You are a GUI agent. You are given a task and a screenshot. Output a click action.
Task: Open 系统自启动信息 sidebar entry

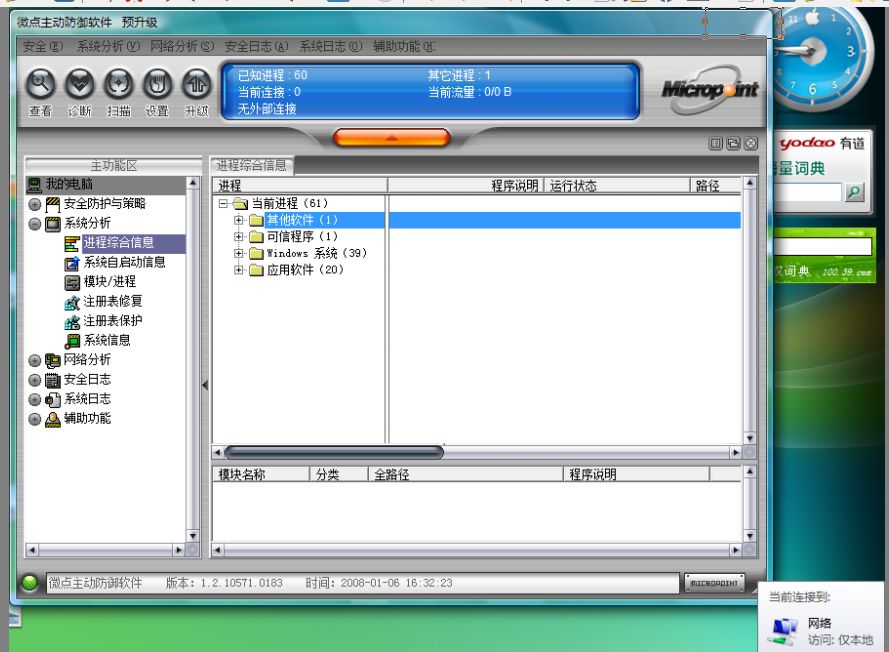click(124, 262)
